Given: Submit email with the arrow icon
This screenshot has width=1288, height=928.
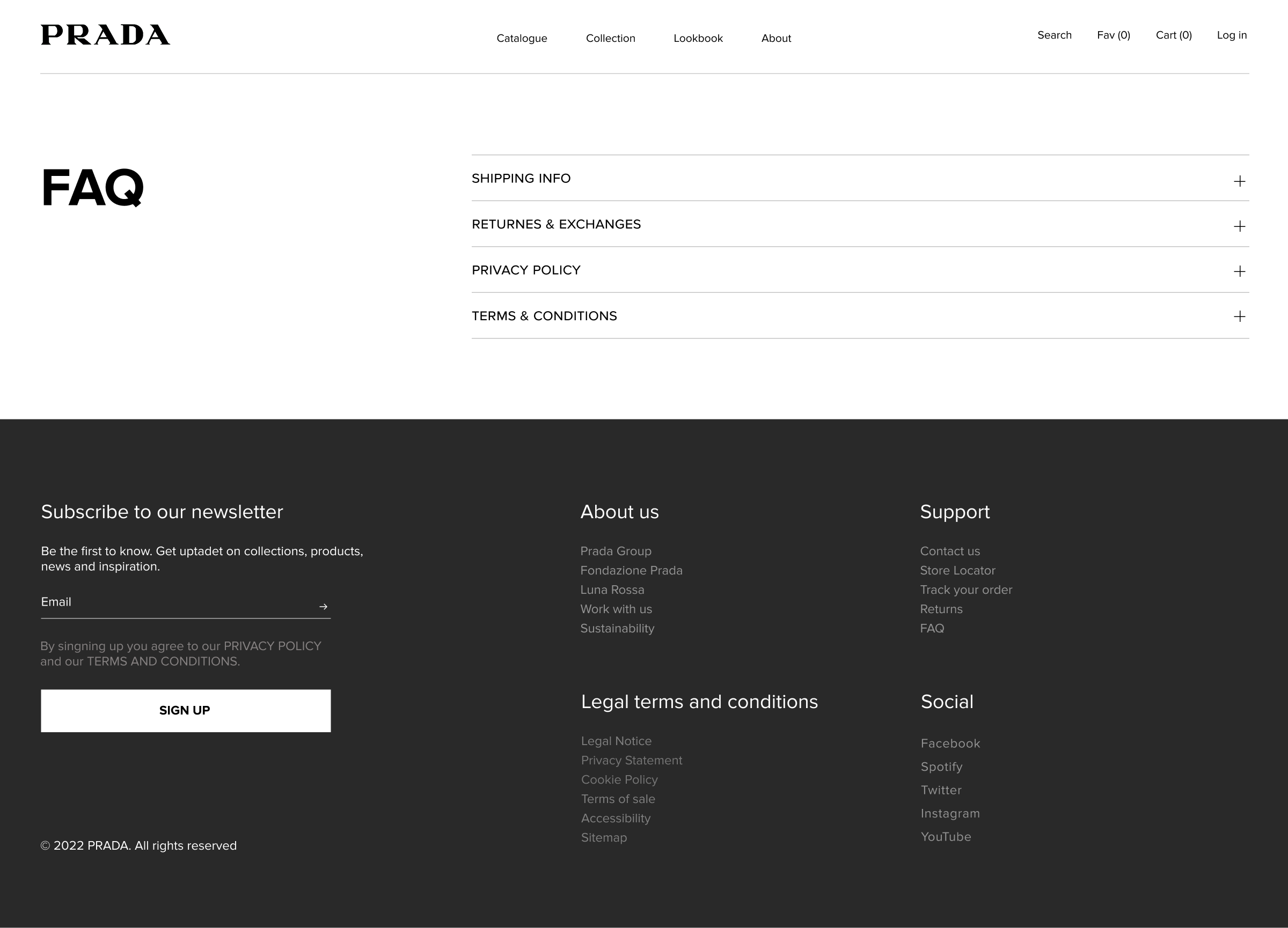Looking at the screenshot, I should [x=323, y=607].
